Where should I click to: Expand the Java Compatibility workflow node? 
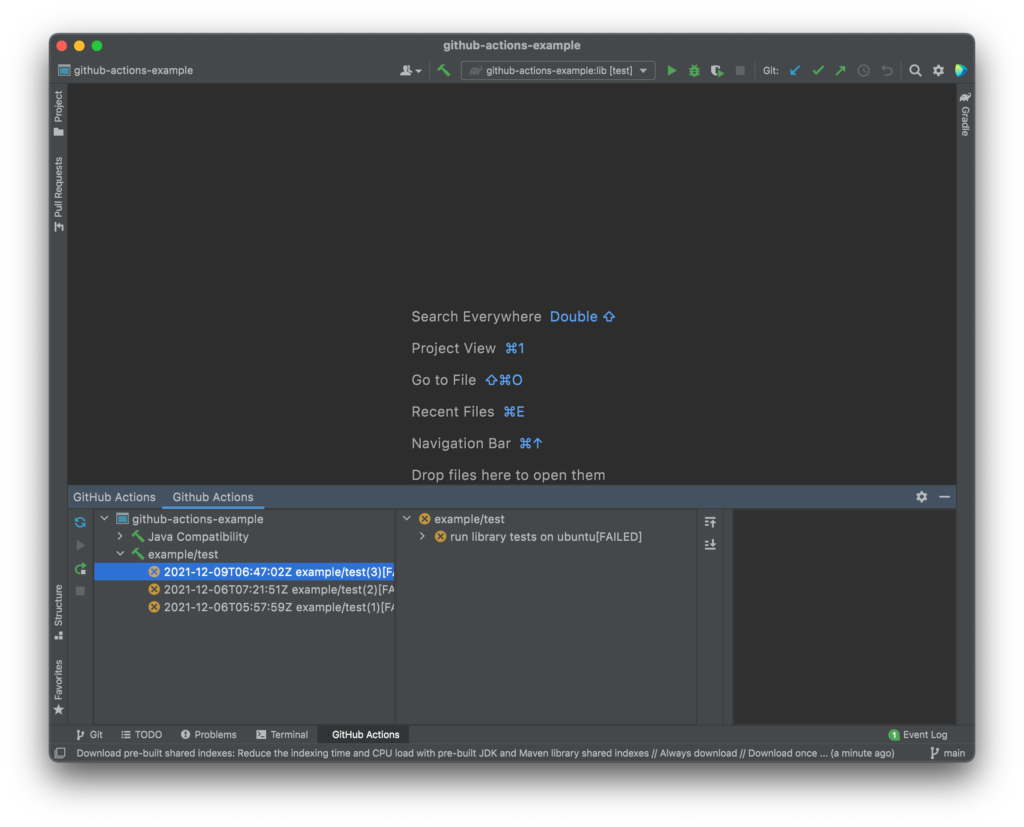click(120, 536)
